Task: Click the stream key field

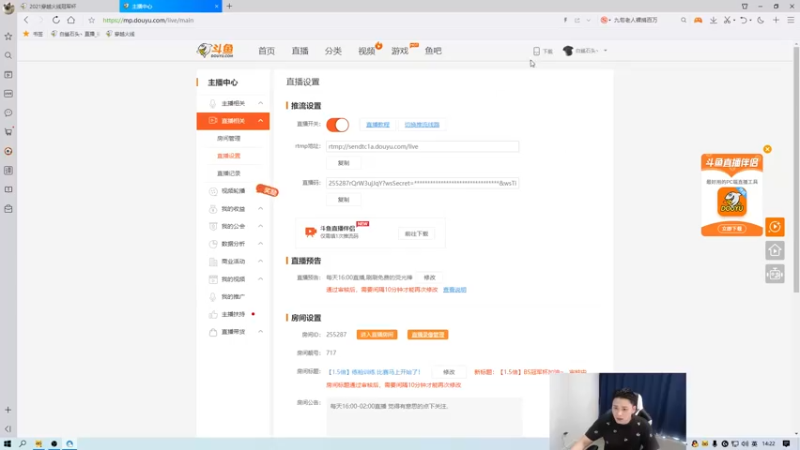Action: (x=422, y=183)
